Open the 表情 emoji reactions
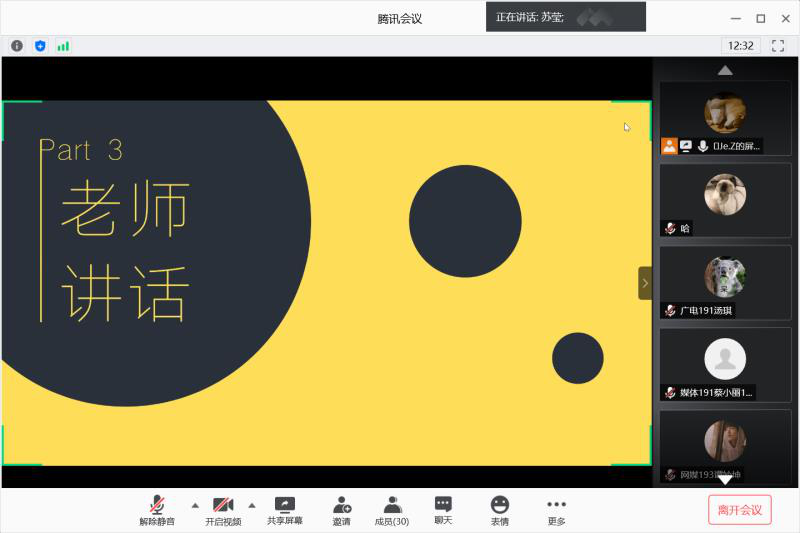 (x=499, y=510)
